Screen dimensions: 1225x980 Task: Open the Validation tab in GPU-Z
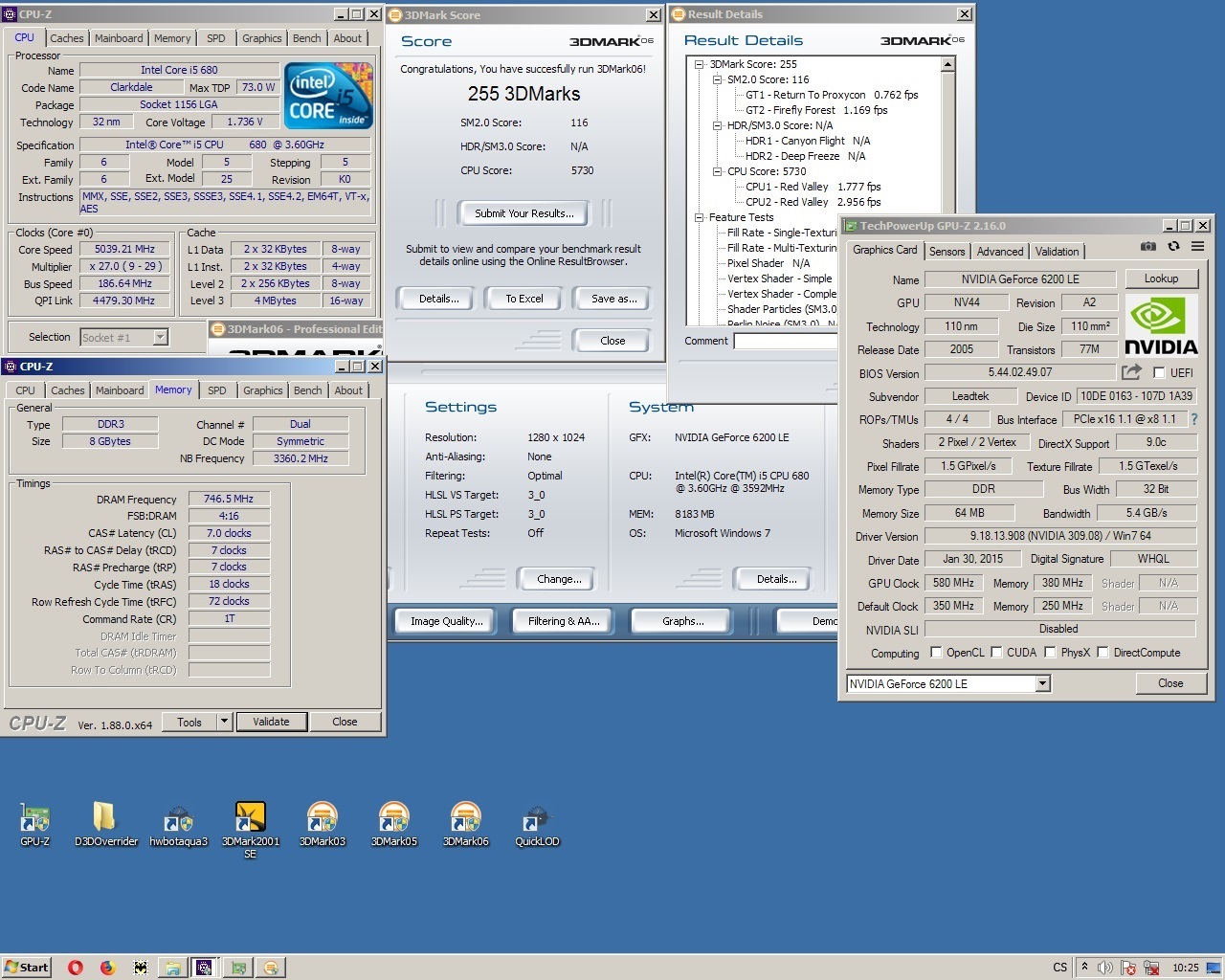[1057, 252]
